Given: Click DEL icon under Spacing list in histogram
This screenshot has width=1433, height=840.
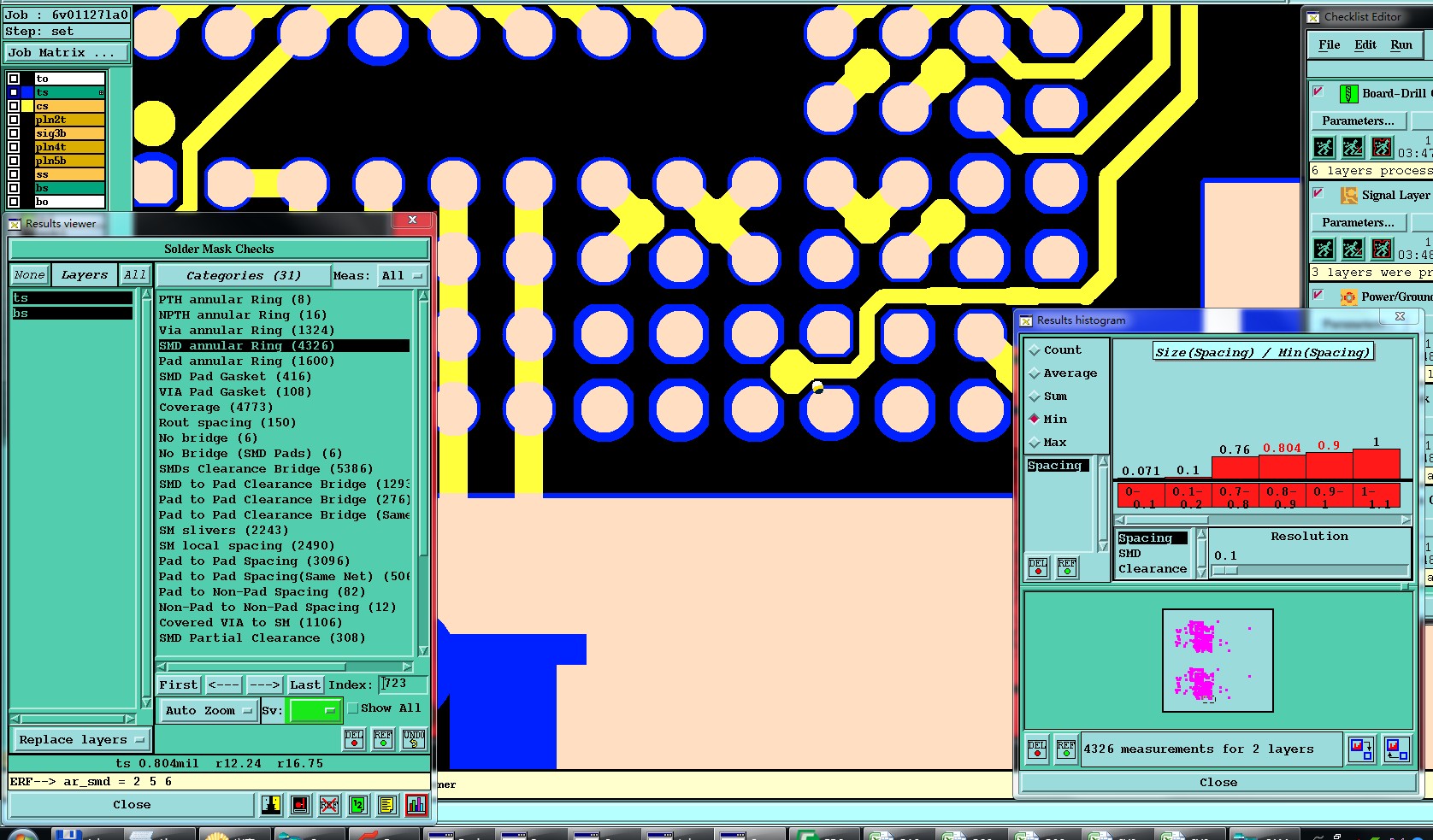Looking at the screenshot, I should tap(1038, 567).
